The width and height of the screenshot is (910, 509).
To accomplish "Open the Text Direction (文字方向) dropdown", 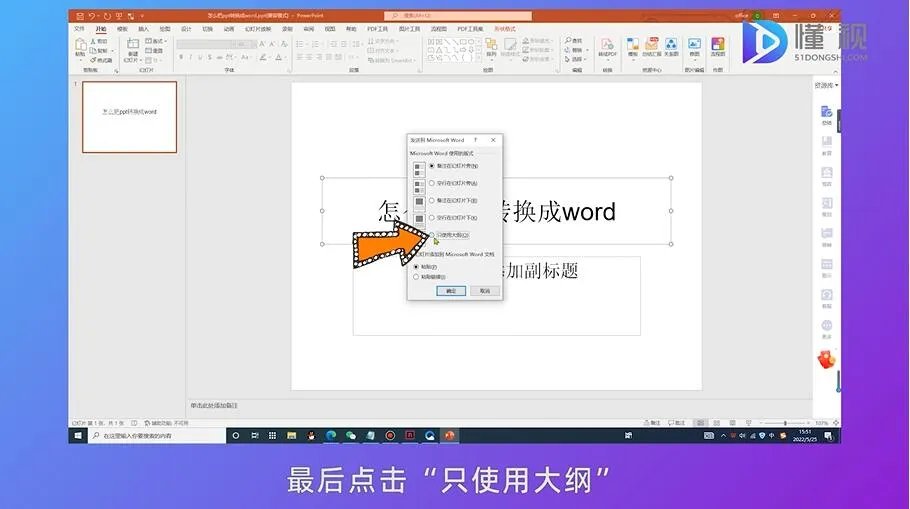I will click(381, 41).
